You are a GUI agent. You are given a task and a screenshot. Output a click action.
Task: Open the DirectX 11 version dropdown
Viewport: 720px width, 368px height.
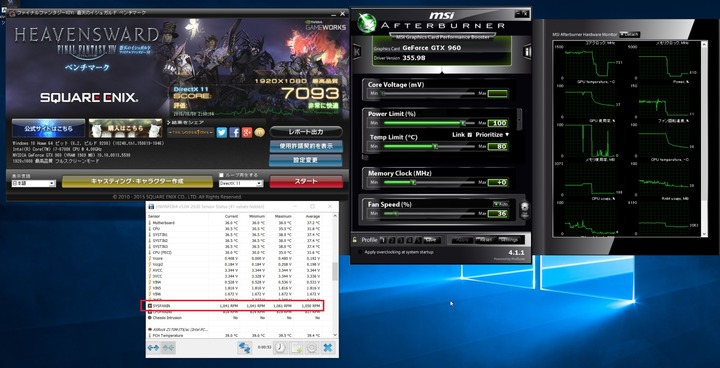point(241,183)
